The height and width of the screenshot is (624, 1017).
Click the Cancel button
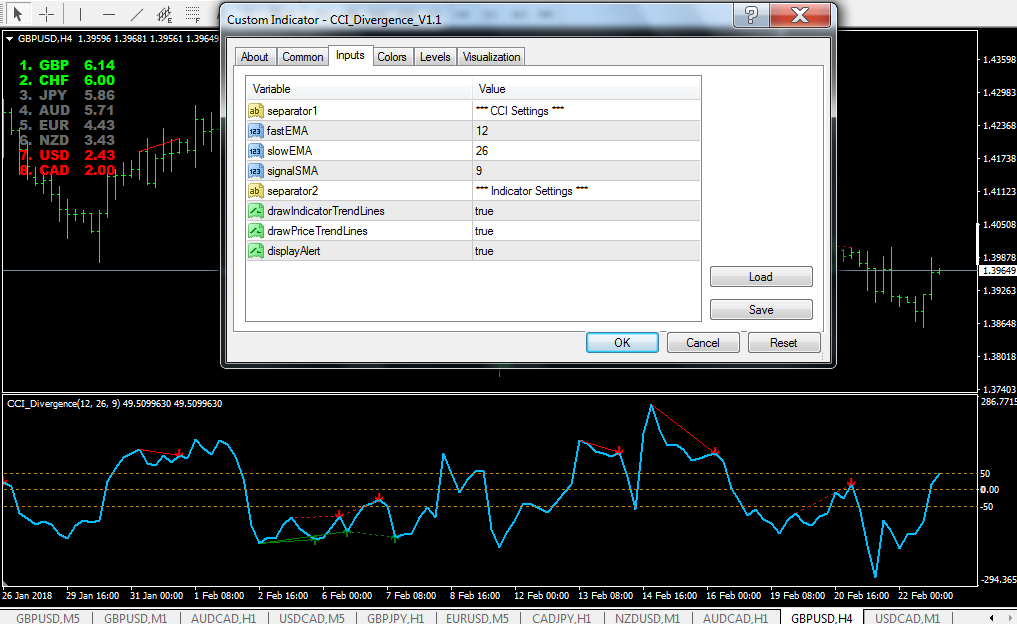pyautogui.click(x=703, y=342)
